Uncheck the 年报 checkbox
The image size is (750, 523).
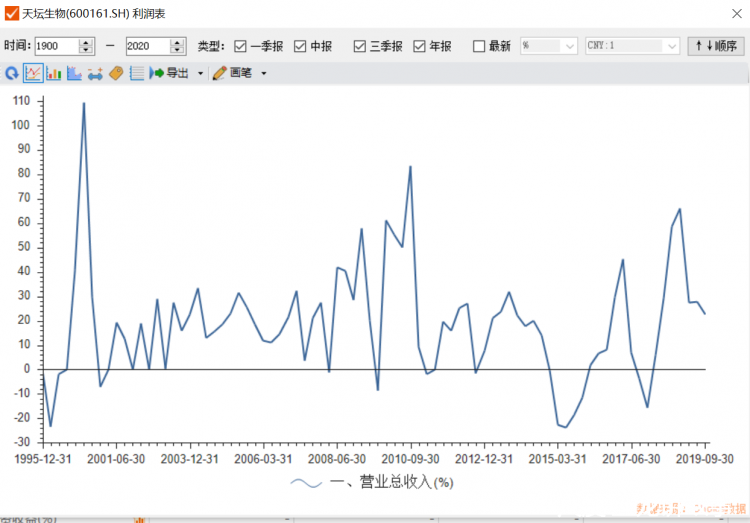419,46
